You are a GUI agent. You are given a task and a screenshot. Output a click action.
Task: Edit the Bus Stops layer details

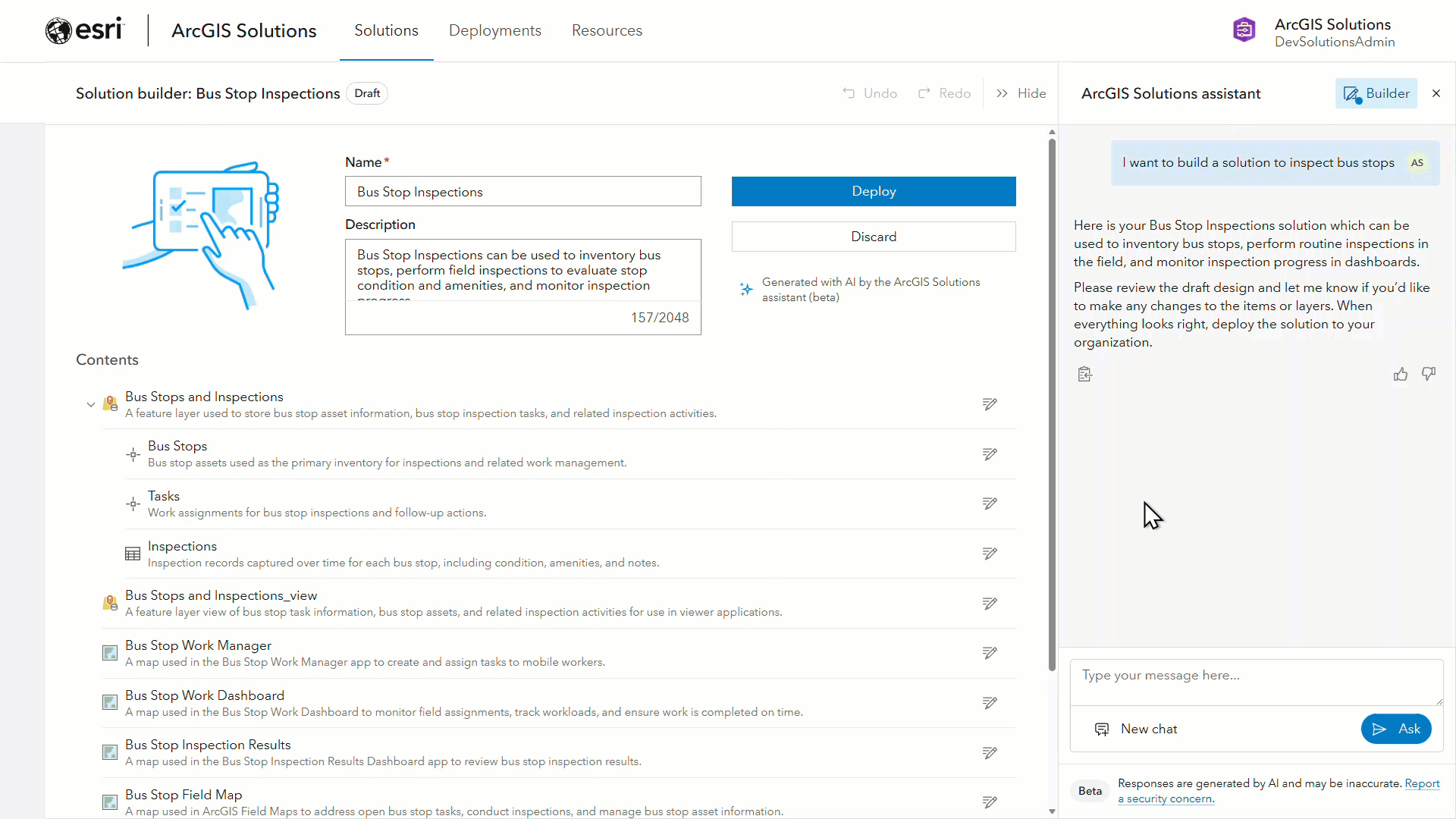click(x=990, y=454)
